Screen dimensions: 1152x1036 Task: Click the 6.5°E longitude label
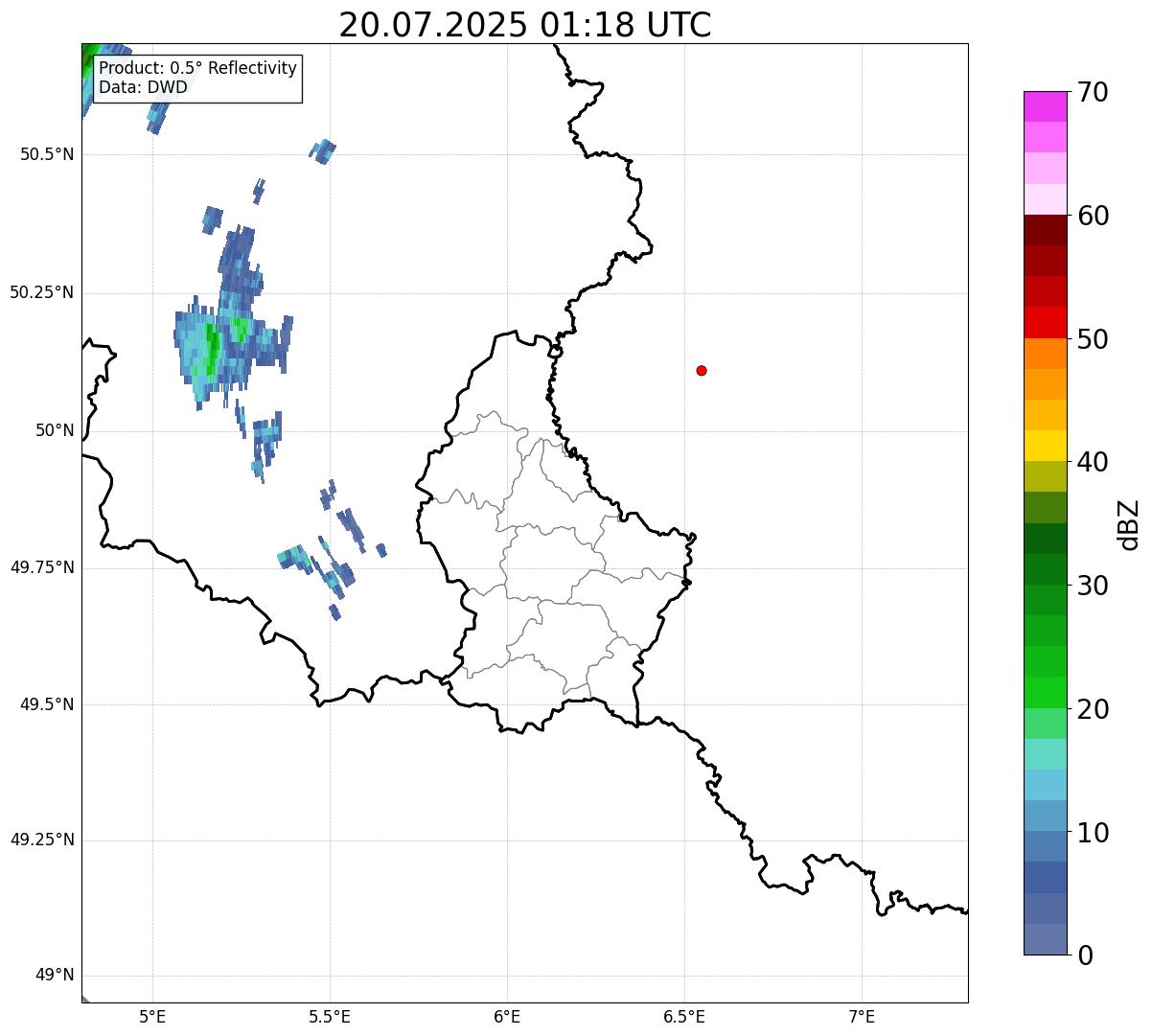coord(684,1016)
